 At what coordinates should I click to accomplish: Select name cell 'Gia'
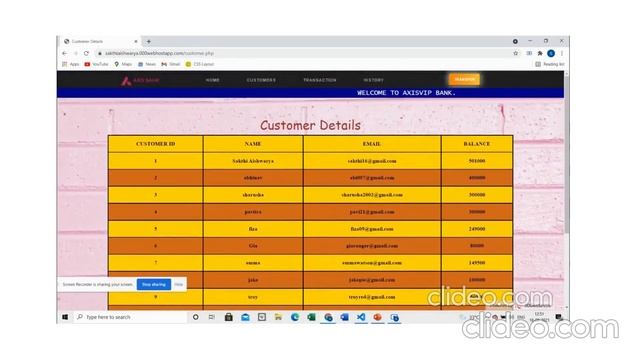click(253, 246)
